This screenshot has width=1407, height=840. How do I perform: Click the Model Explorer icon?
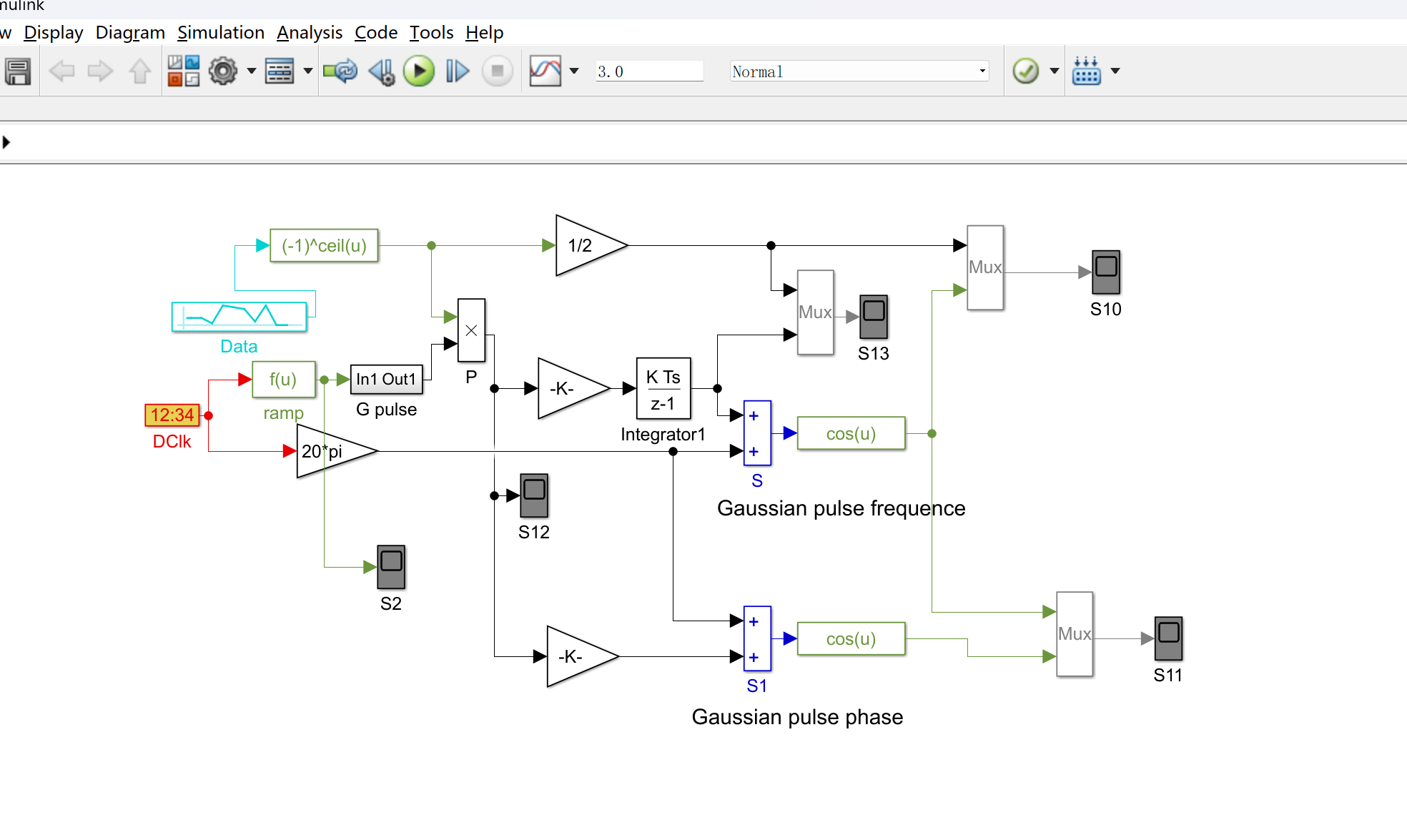(280, 71)
